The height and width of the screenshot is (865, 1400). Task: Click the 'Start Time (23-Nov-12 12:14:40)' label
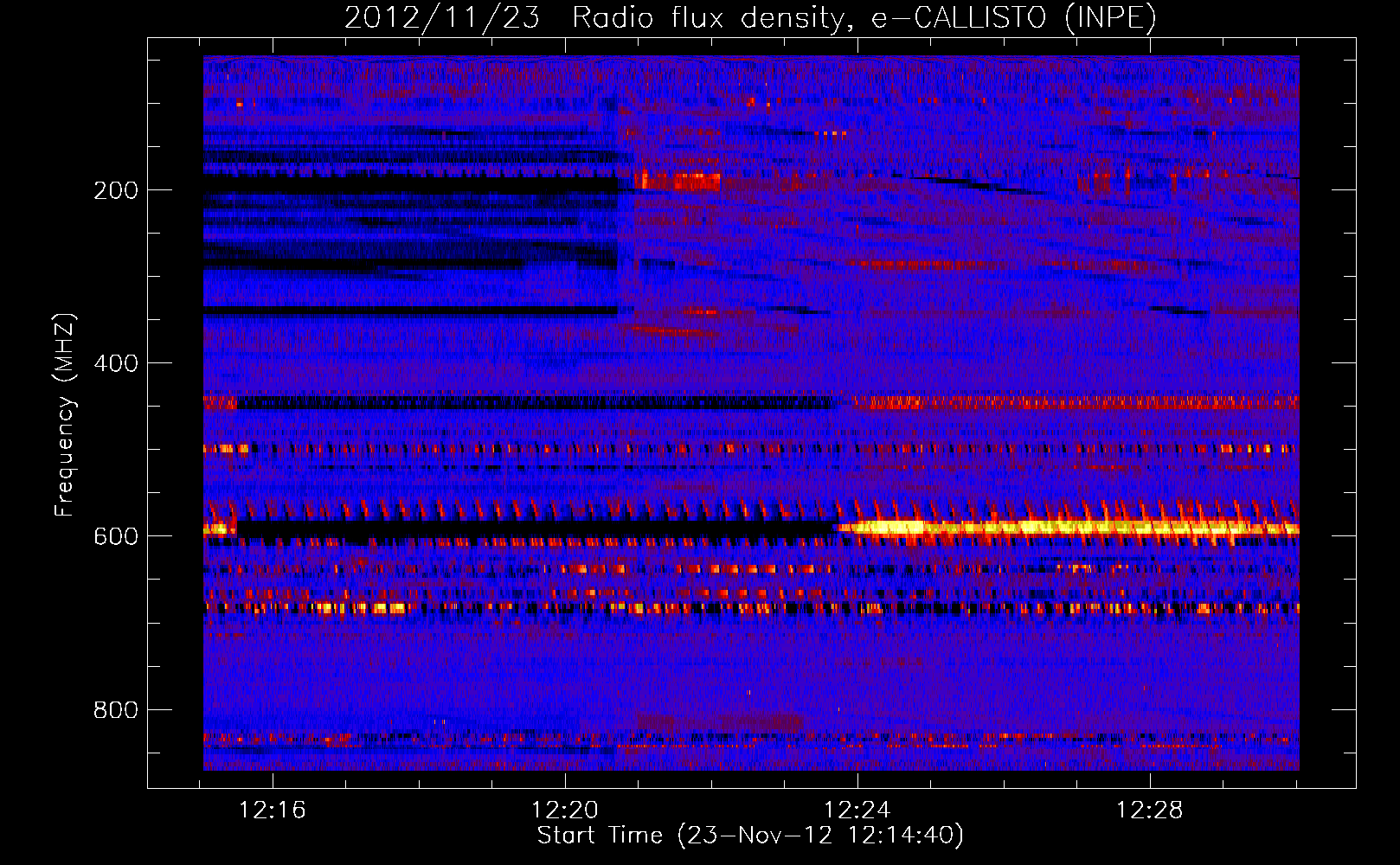pyautogui.click(x=750, y=836)
